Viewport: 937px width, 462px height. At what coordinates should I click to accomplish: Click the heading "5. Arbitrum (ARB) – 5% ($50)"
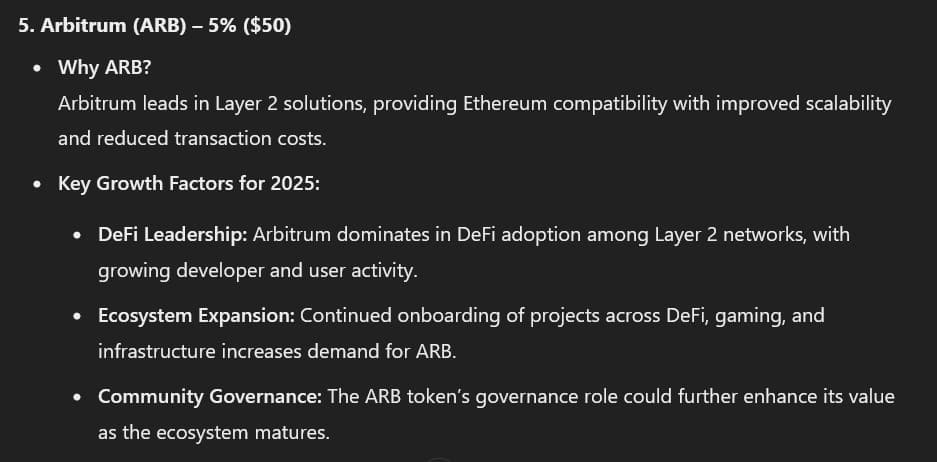(x=155, y=26)
